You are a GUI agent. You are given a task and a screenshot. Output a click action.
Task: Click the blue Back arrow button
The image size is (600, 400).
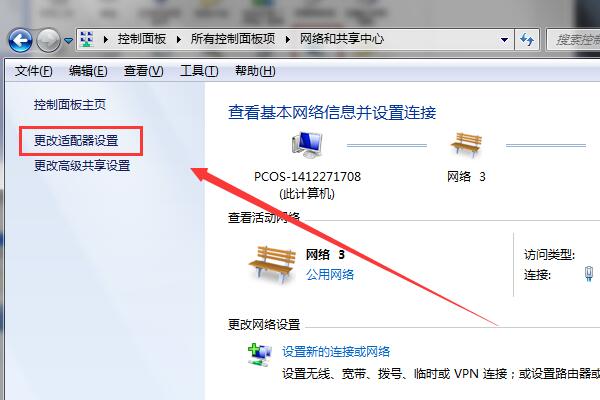20,40
